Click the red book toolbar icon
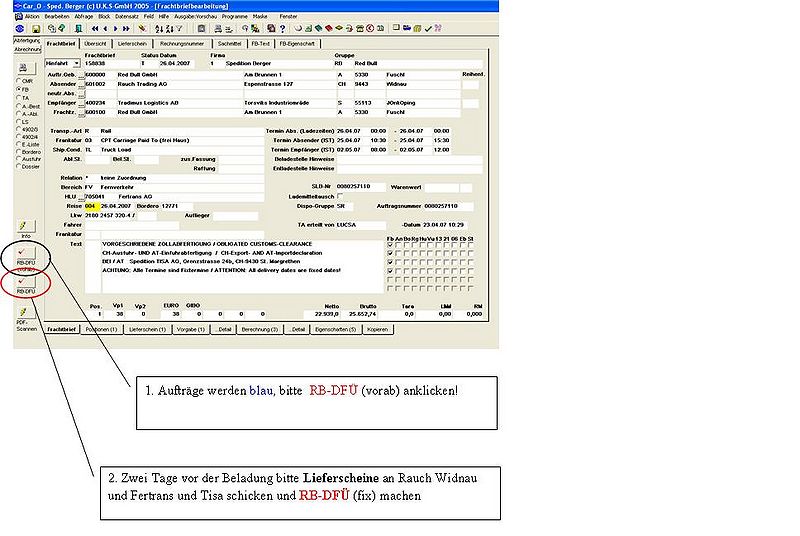 [329, 29]
